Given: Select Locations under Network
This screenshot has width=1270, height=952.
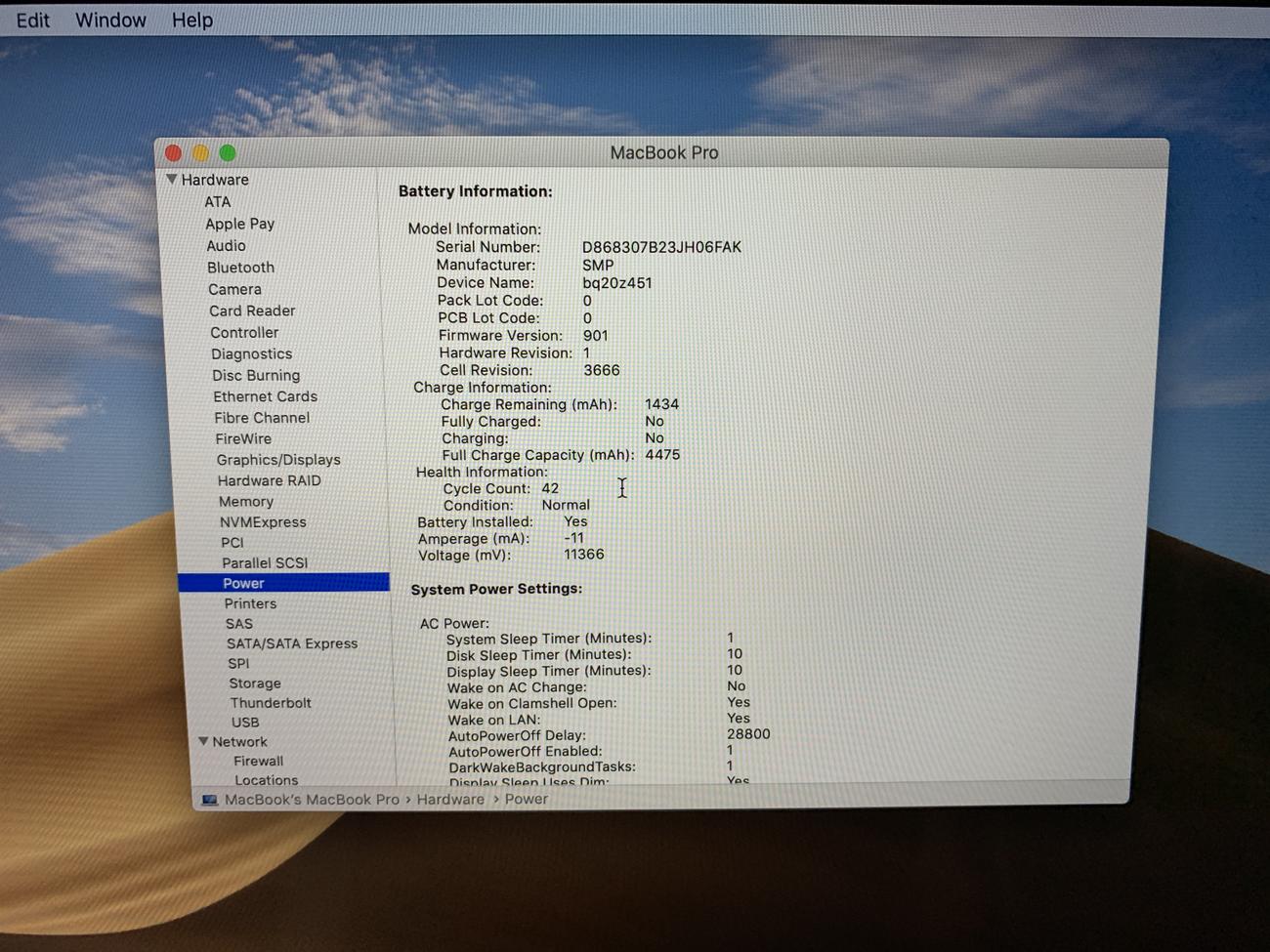Looking at the screenshot, I should click(266, 780).
